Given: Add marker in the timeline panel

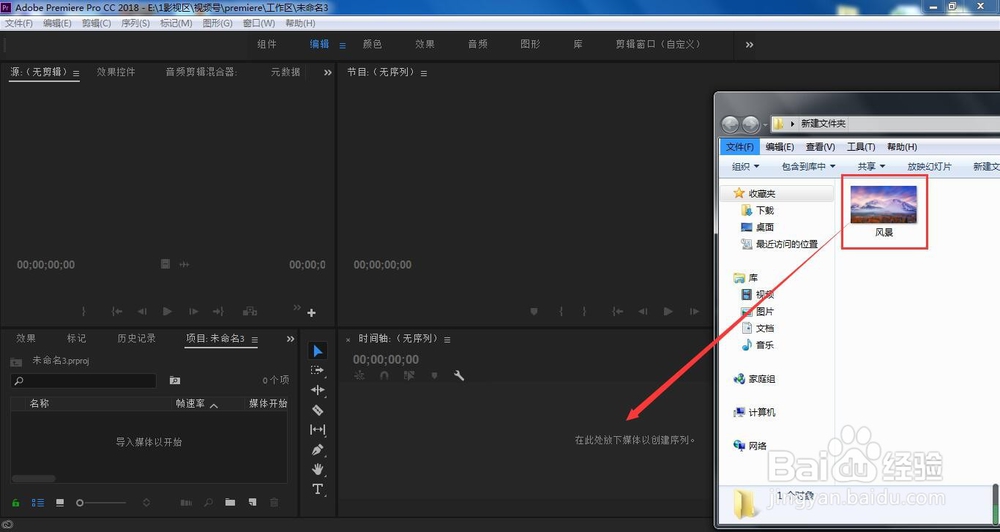Looking at the screenshot, I should (x=434, y=376).
